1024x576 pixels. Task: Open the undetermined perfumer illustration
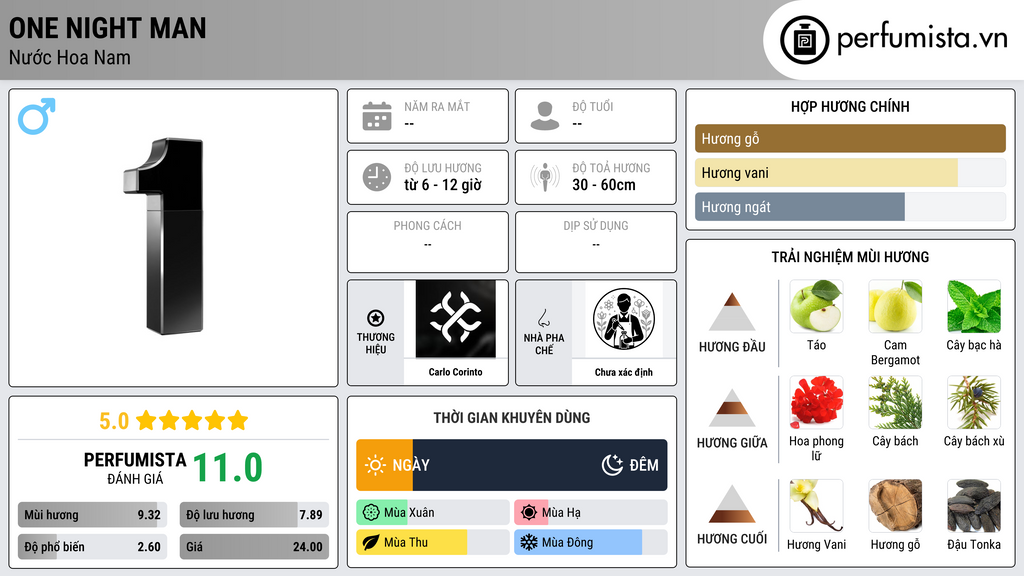tap(624, 319)
